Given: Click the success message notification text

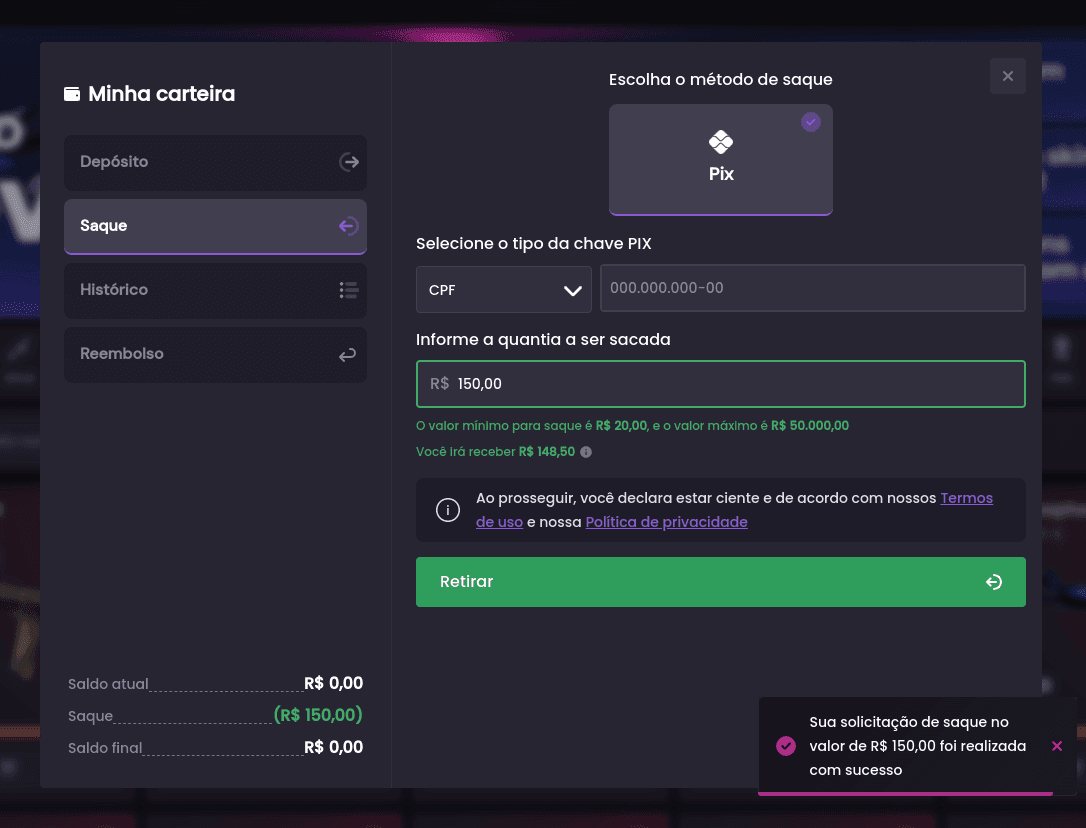Looking at the screenshot, I should pos(918,746).
